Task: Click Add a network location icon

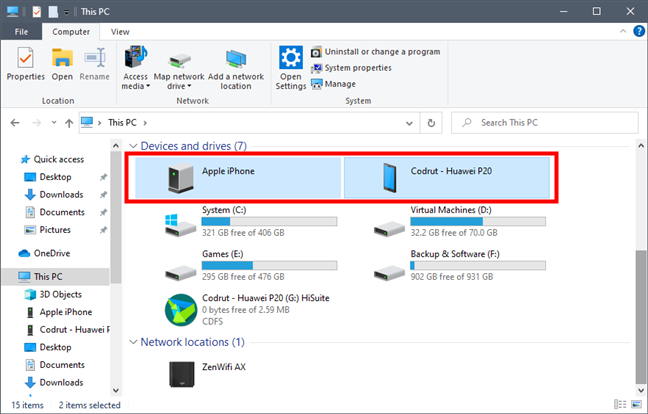Action: click(236, 65)
